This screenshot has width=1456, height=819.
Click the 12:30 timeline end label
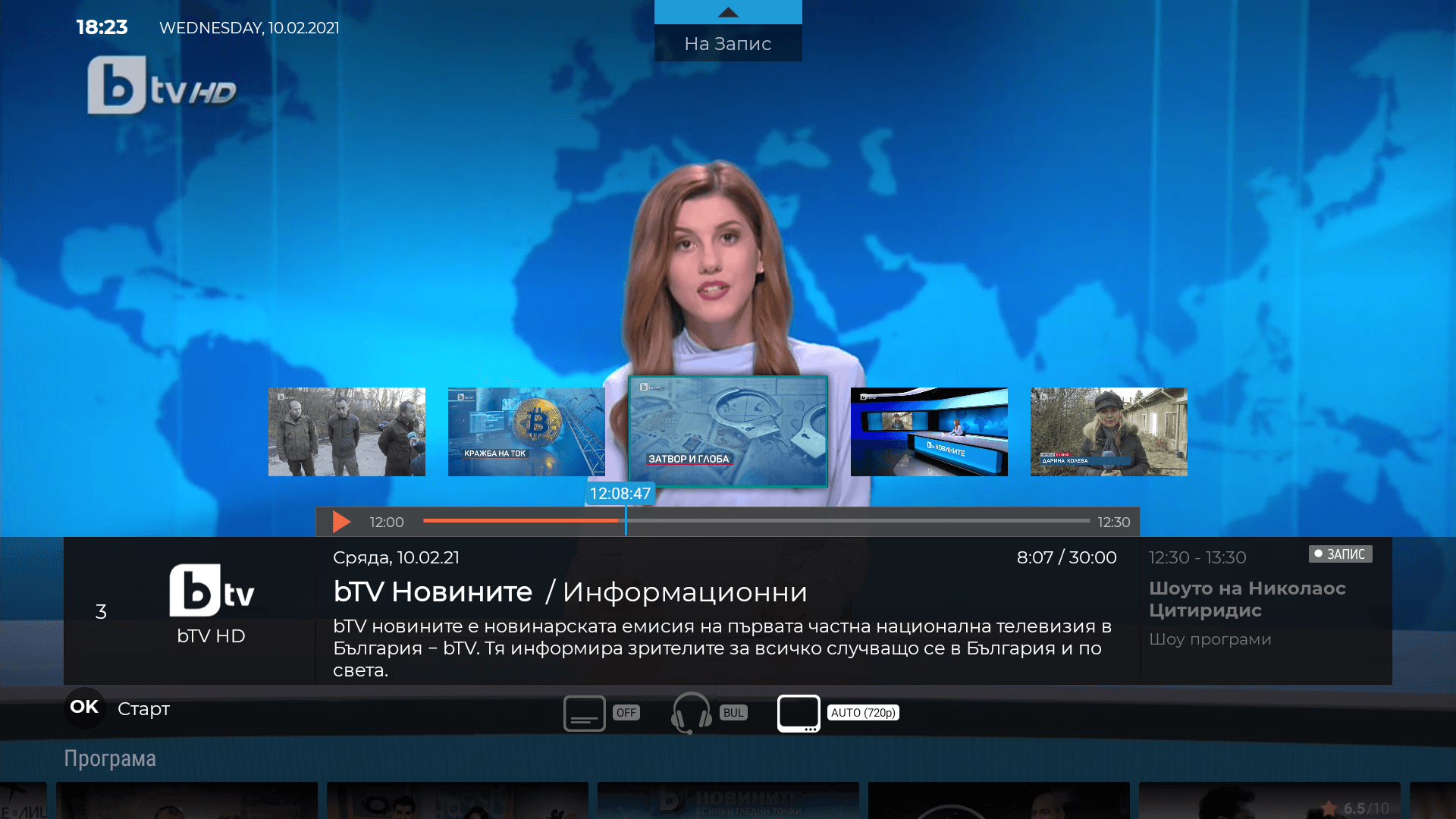(x=1114, y=522)
